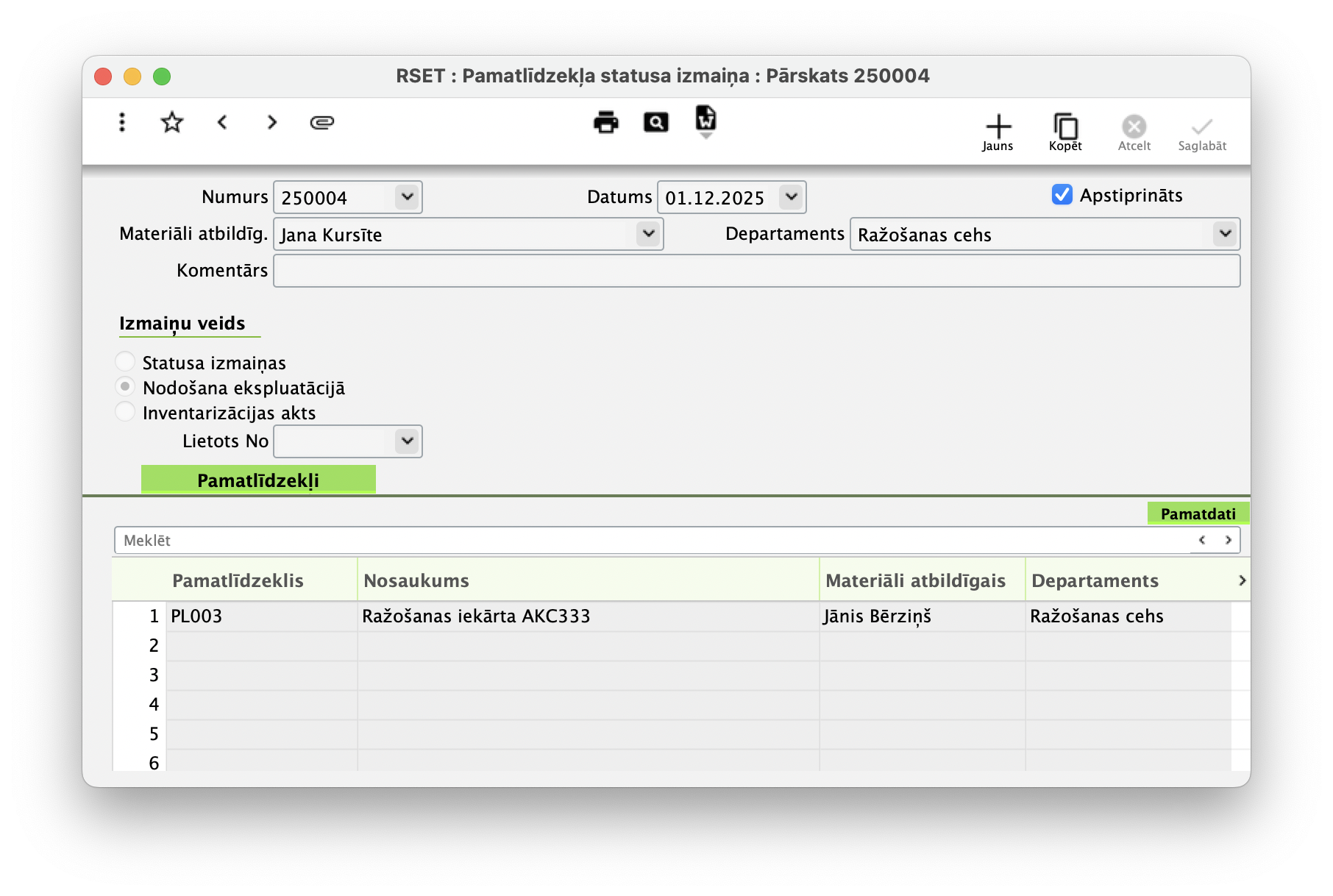
Task: Open attachments via the paperclip icon
Action: point(322,122)
